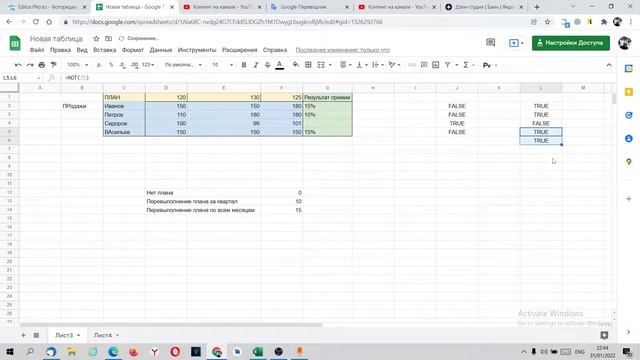Undo the last action in toolbar
Screen dimensions: 640x360
[x=18, y=65]
